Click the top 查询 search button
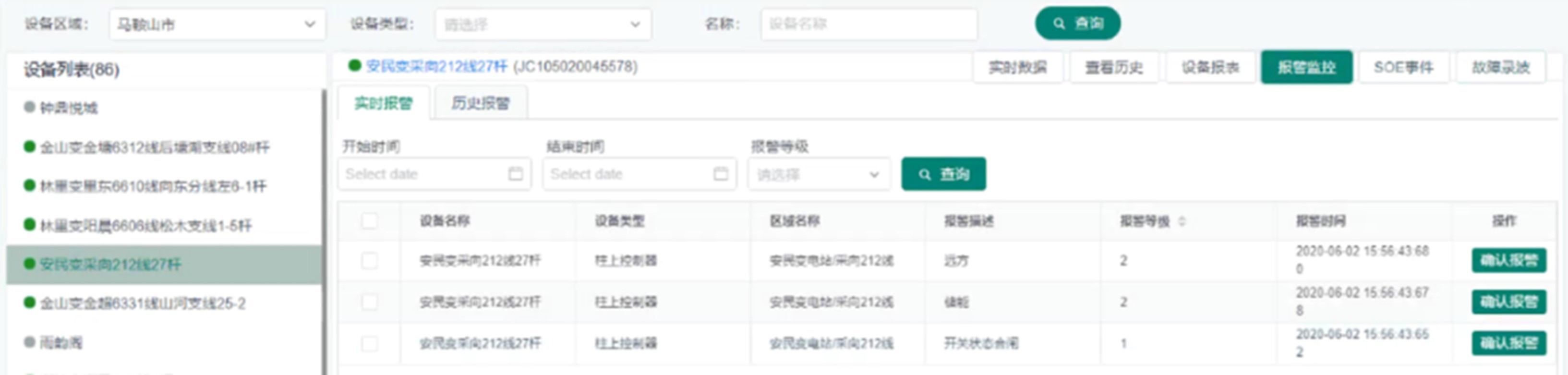The width and height of the screenshot is (1568, 375). 1077,24
